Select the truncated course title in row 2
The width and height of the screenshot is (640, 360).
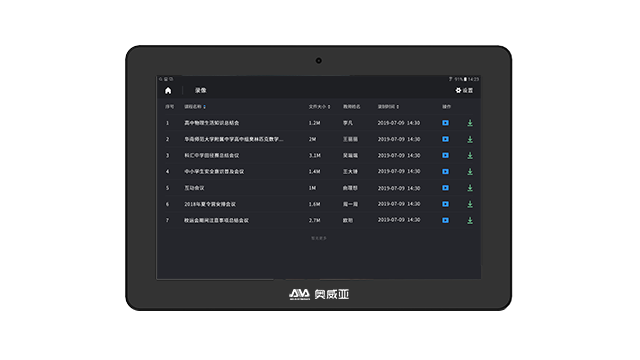click(x=233, y=139)
